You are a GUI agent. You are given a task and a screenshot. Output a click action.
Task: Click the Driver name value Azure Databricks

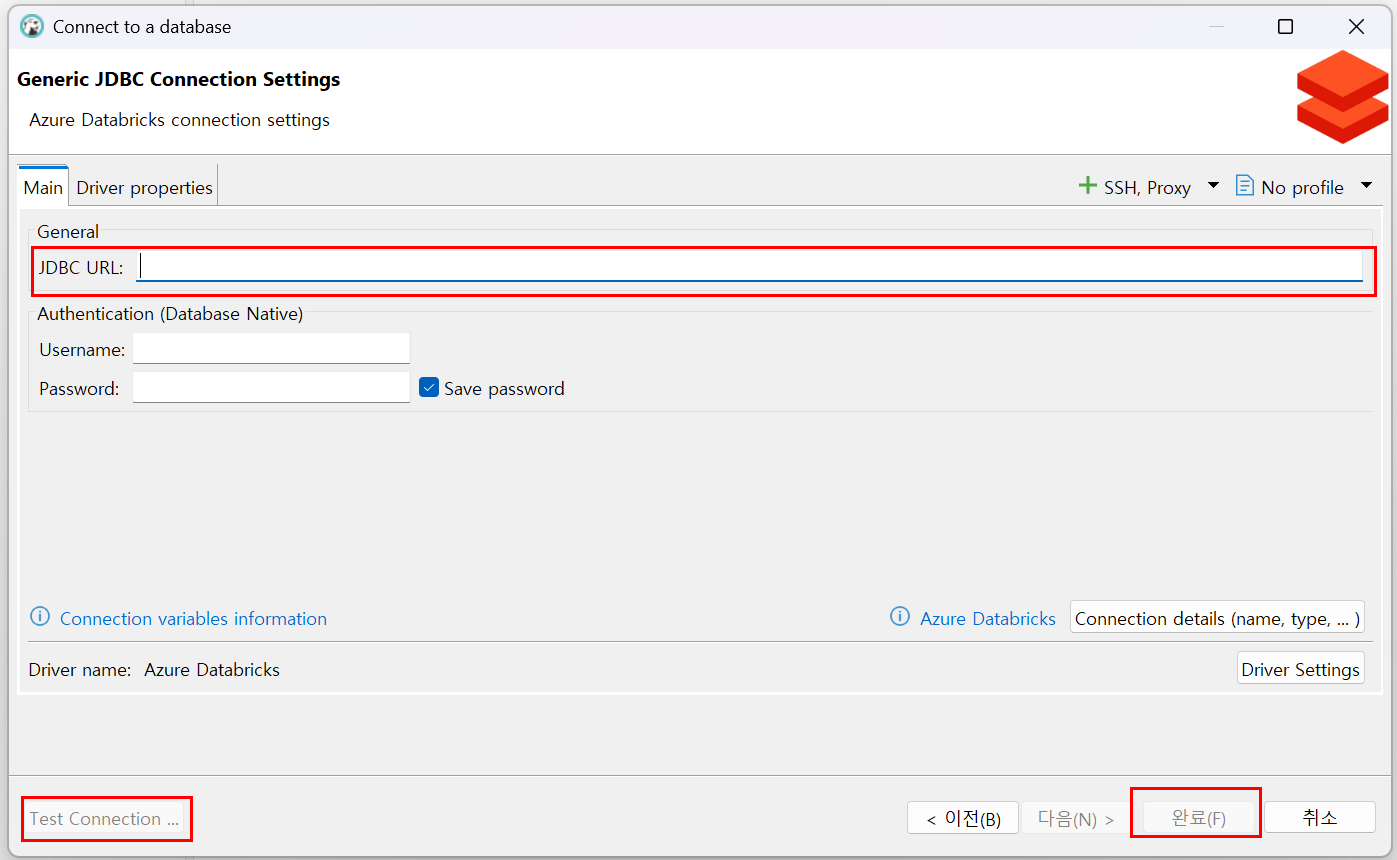212,670
